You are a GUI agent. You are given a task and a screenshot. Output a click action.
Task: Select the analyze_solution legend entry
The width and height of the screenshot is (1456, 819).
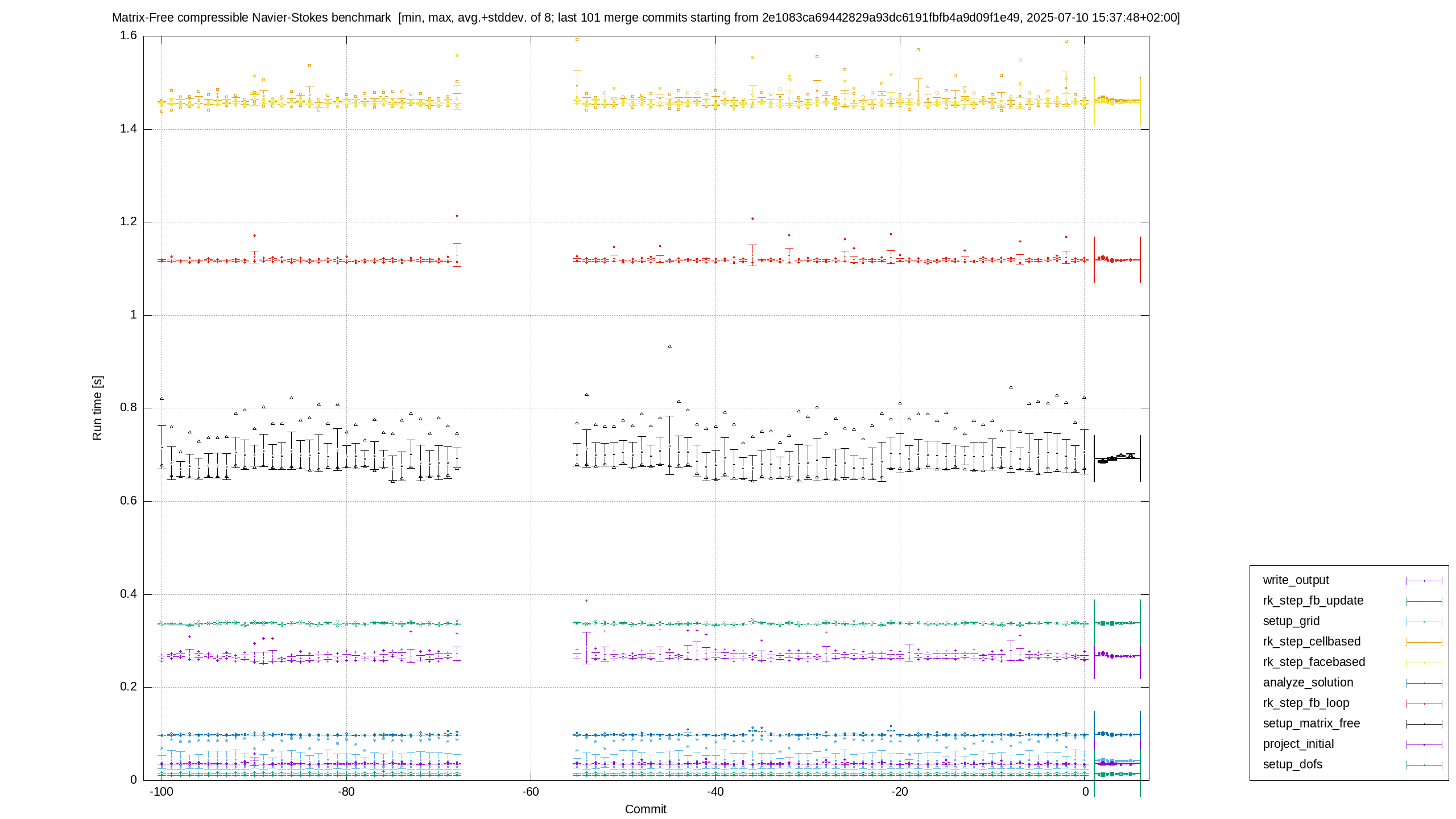[x=1308, y=682]
